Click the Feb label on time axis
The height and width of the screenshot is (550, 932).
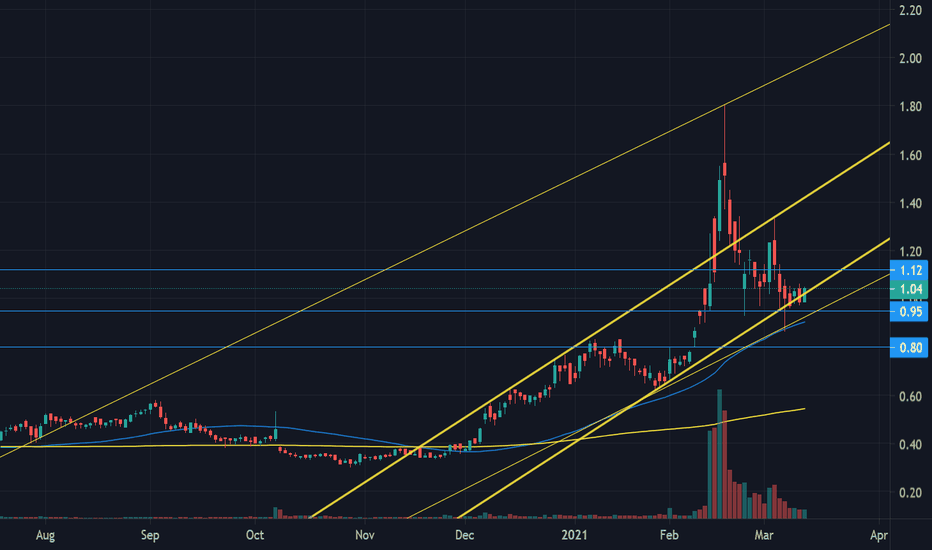pos(669,535)
